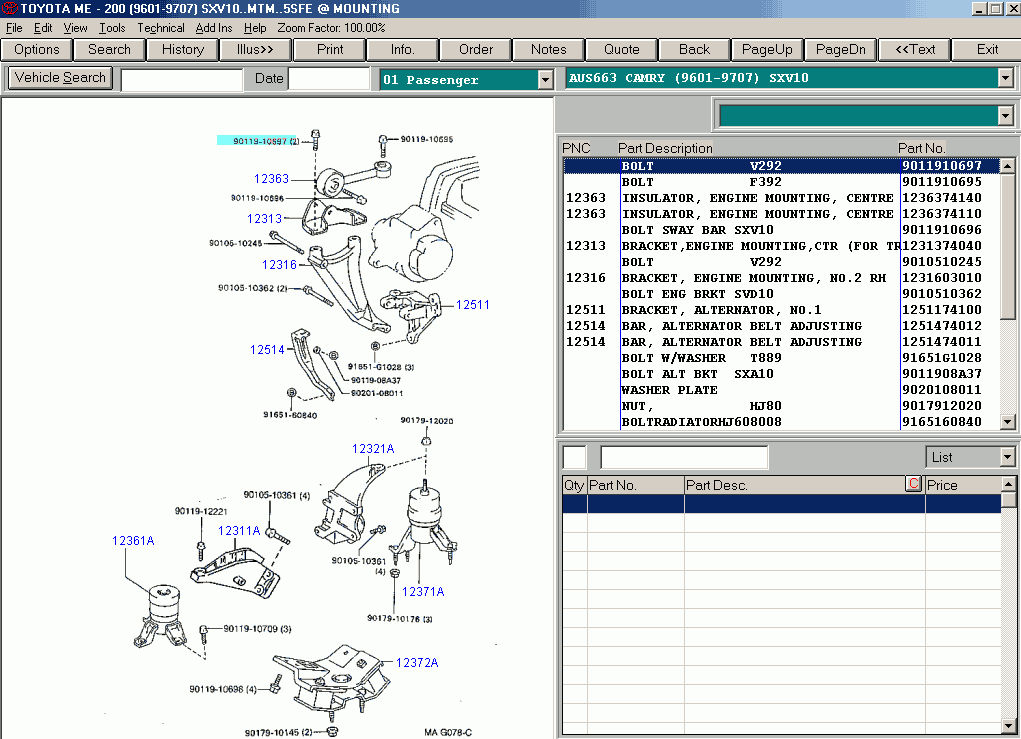Click the Order button
1021x739 pixels.
pos(475,49)
